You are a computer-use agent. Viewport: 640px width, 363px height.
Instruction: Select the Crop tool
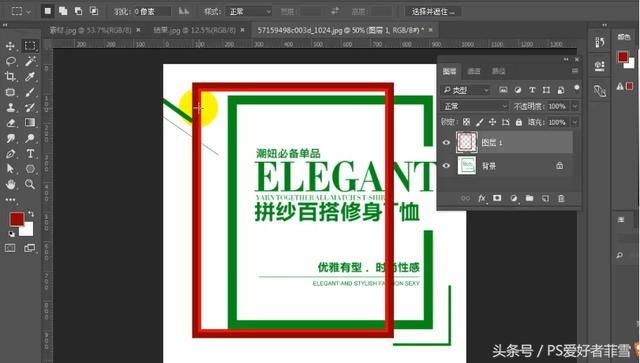[10, 76]
